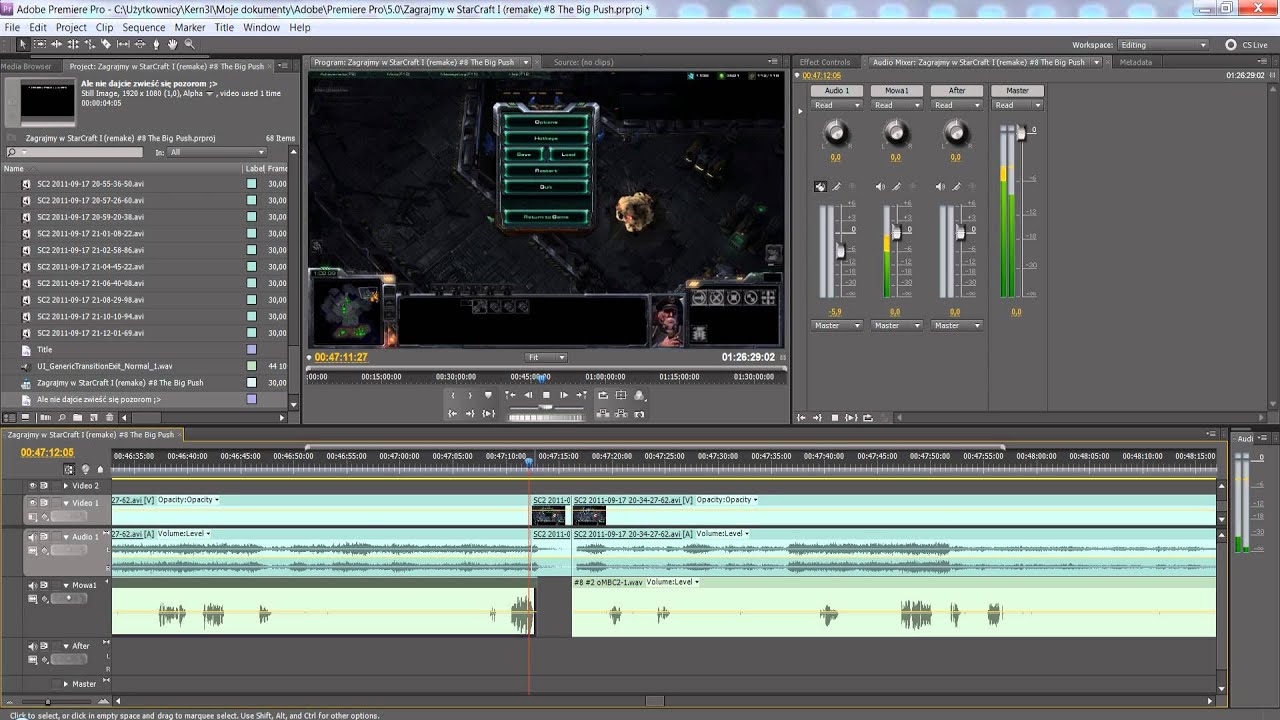
Task: Switch to the Media Browser tab
Action: tap(26, 66)
